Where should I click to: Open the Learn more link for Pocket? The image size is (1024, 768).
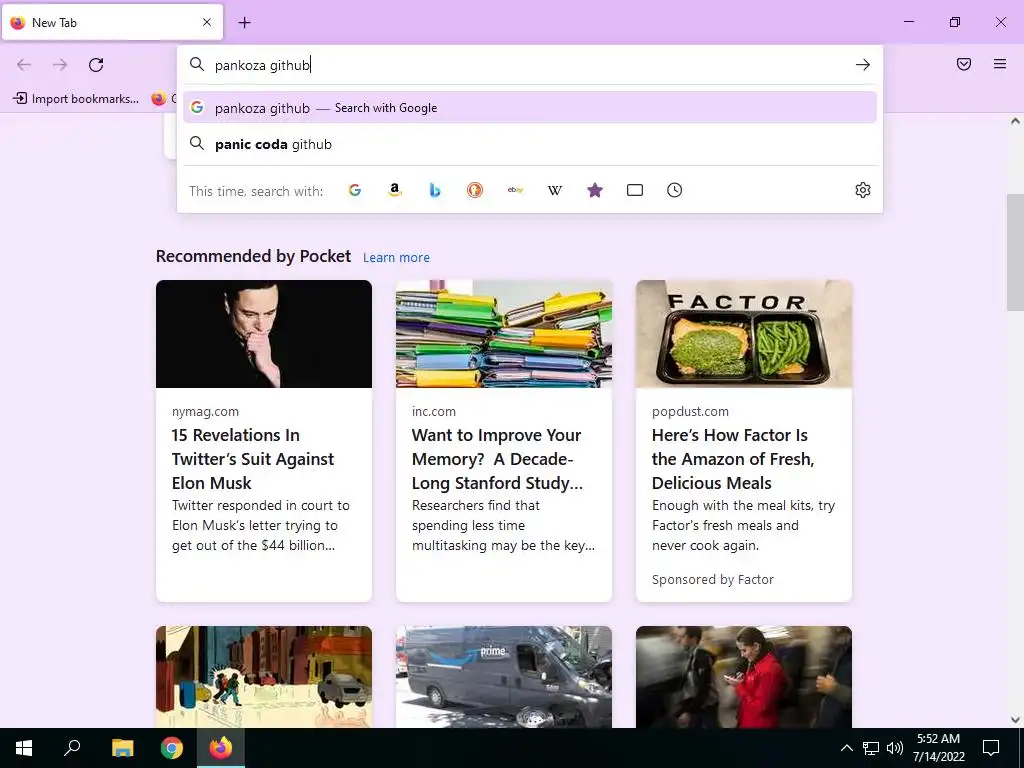click(396, 257)
